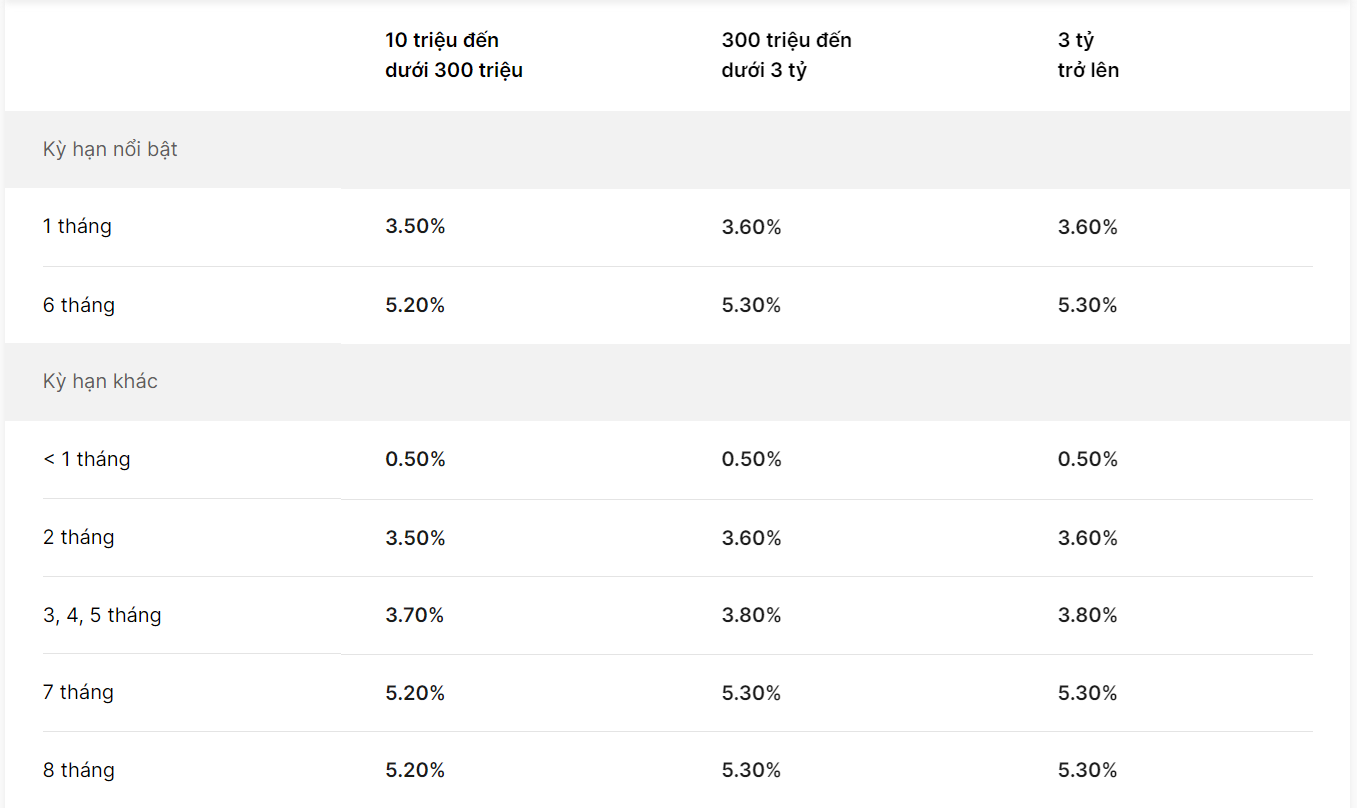Click 3.60% for 2 tháng in the middle column
The image size is (1357, 808).
pyautogui.click(x=752, y=538)
